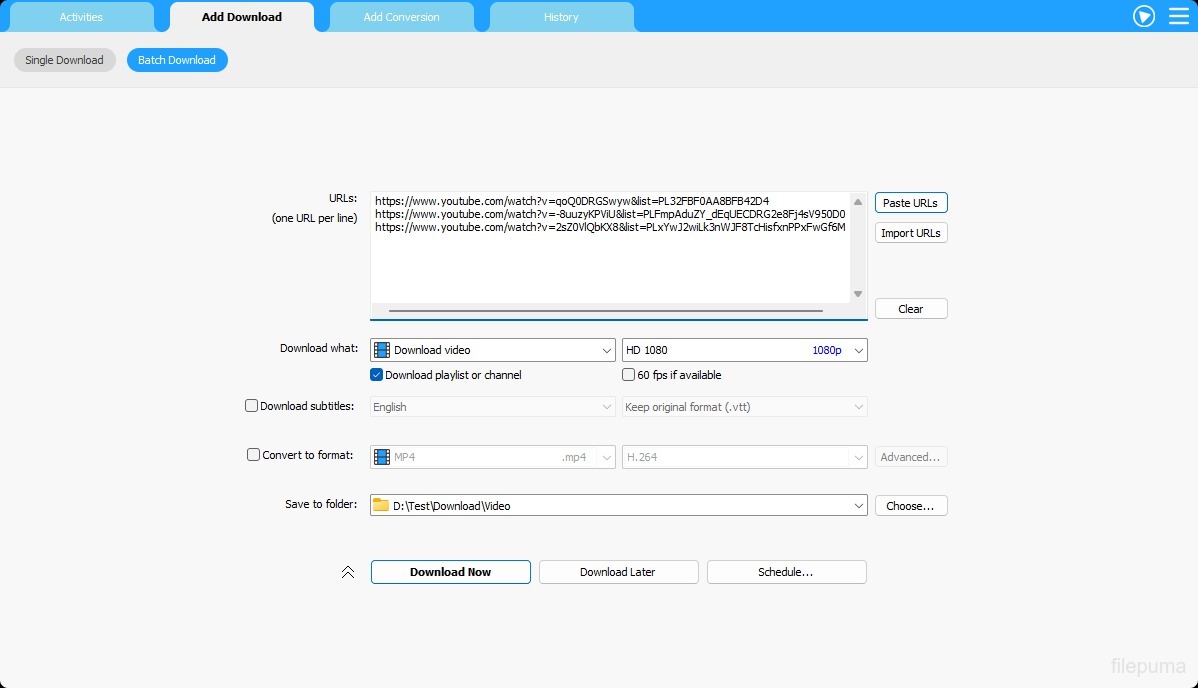Switch to the Activities tab

click(x=81, y=17)
